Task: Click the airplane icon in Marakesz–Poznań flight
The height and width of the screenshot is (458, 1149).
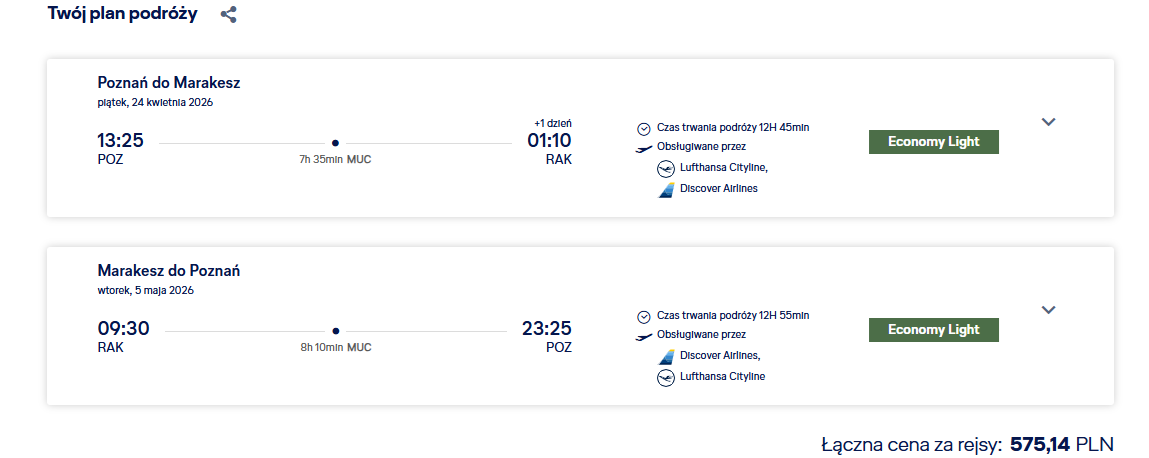Action: 643,336
